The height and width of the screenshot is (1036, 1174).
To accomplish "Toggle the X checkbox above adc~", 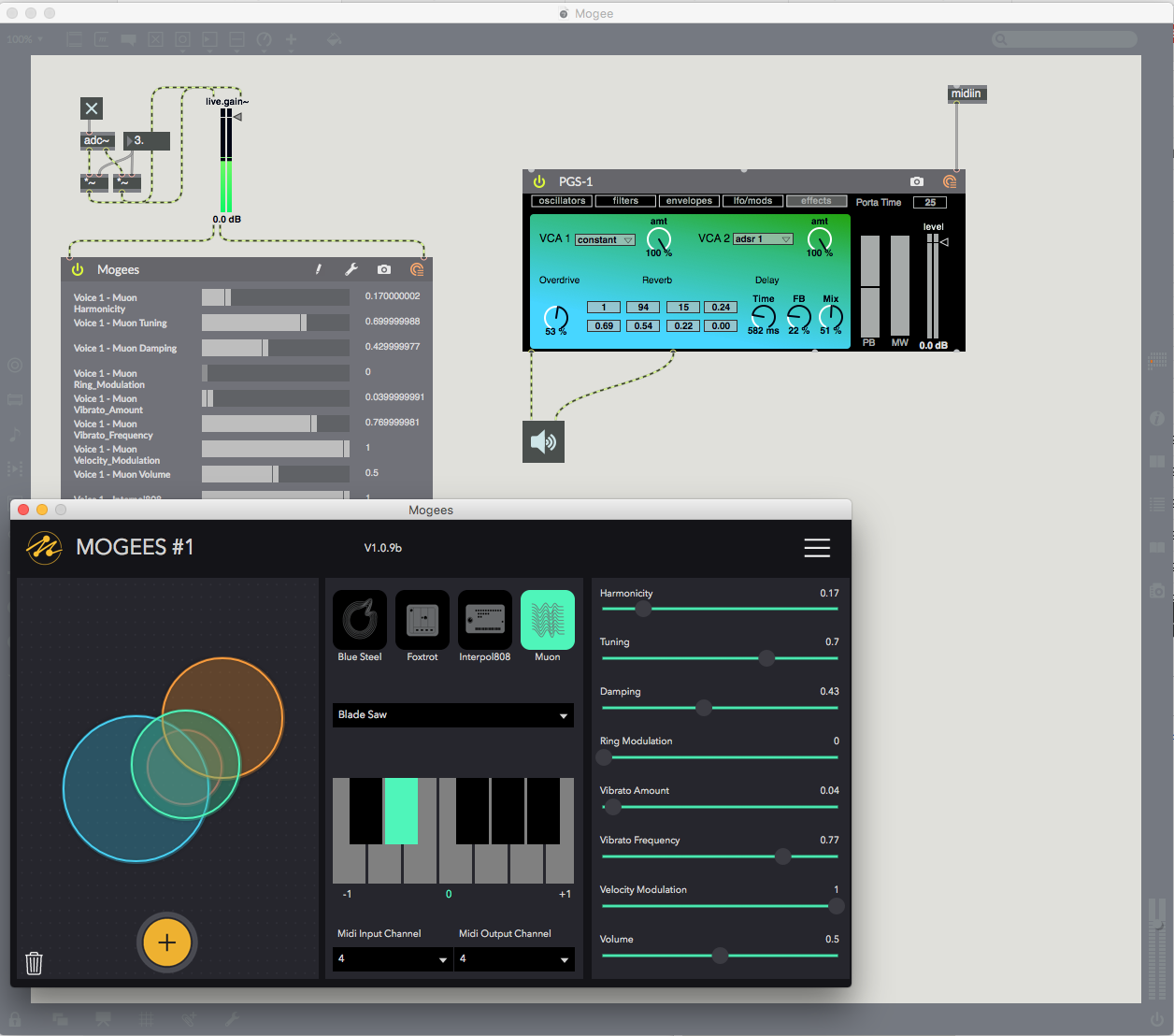I will (92, 108).
